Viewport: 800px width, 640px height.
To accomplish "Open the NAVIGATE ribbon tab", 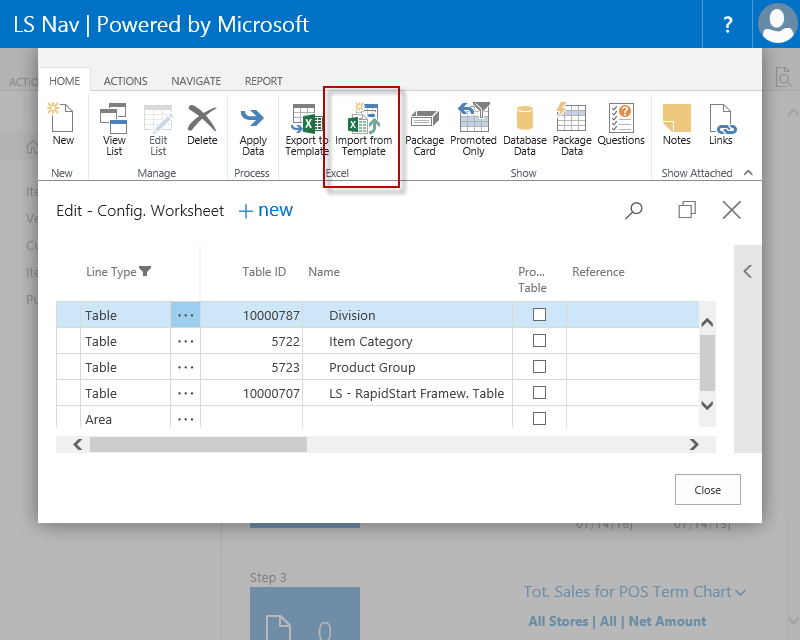I will 196,81.
